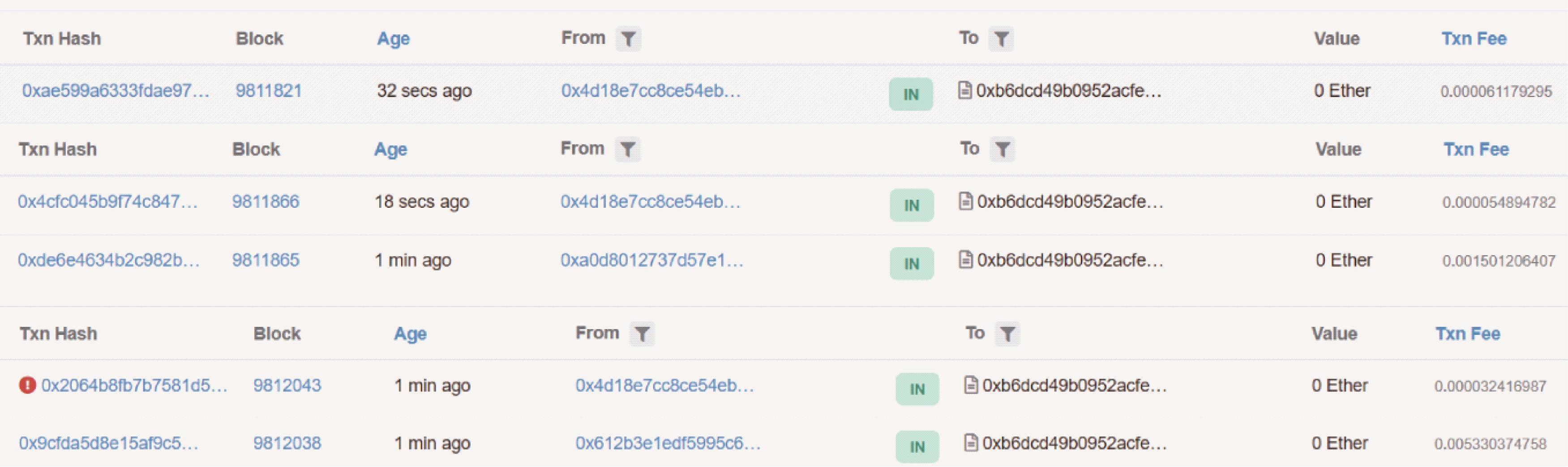Click the red error icon beside 0x2064b8fb7b7581d5
The width and height of the screenshot is (1568, 467).
(x=27, y=386)
